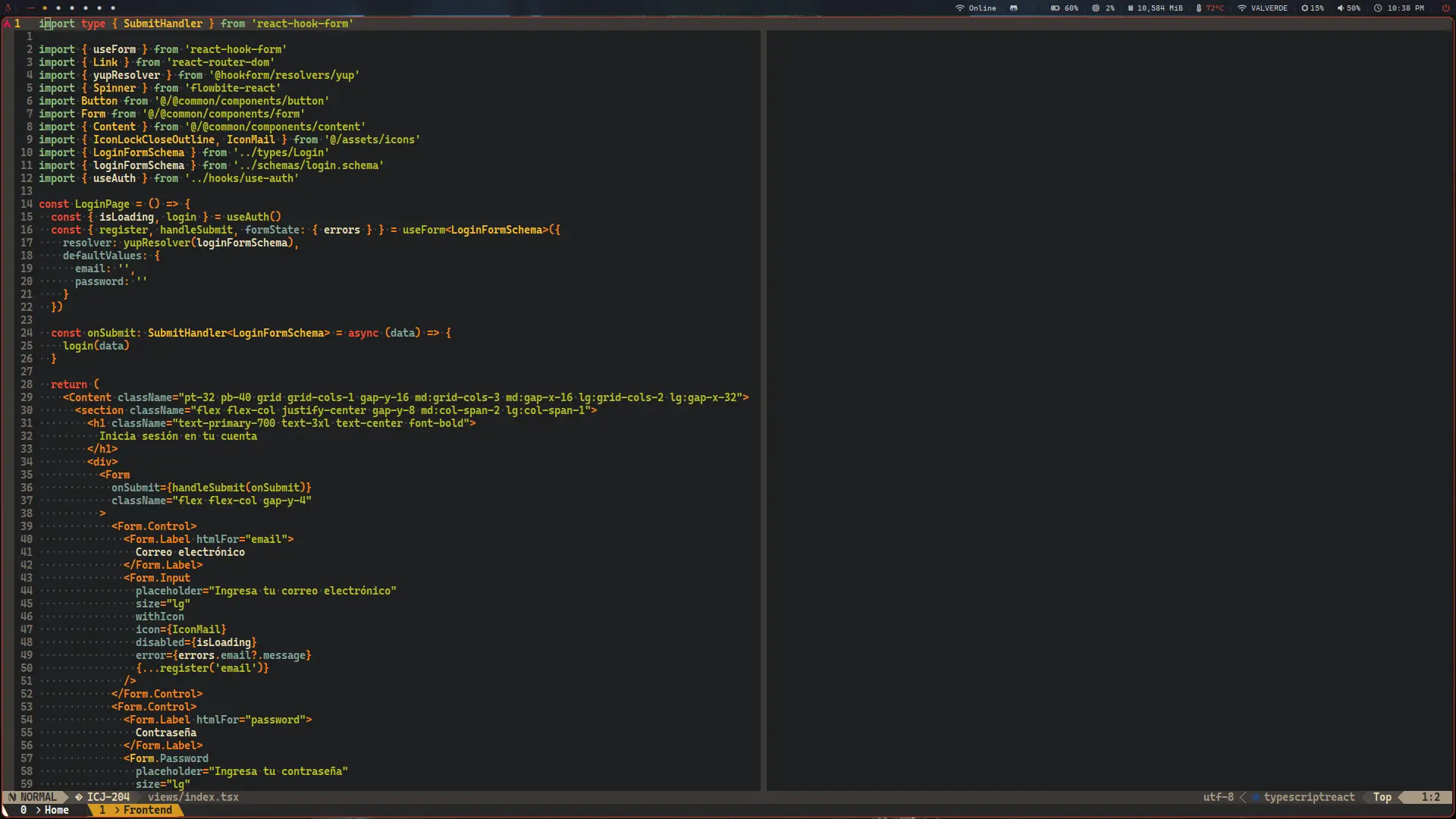Image resolution: width=1456 pixels, height=819 pixels.
Task: Click '../schemas/login.schema' import path
Action: click(x=309, y=165)
